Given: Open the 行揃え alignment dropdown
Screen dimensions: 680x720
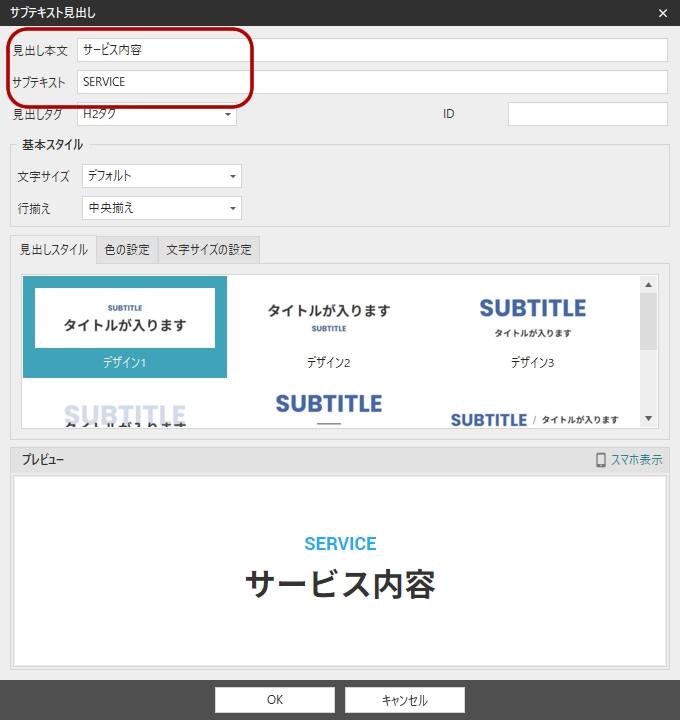Looking at the screenshot, I should click(x=162, y=208).
